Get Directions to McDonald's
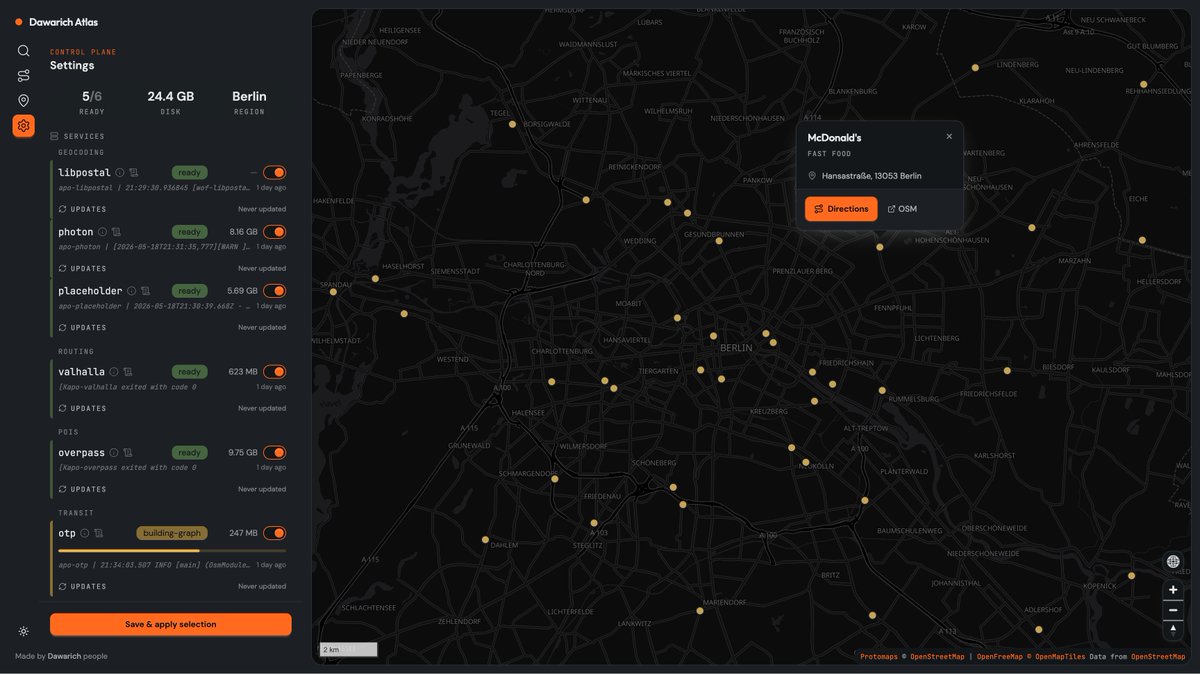Image resolution: width=1200 pixels, height=674 pixels. tap(841, 209)
